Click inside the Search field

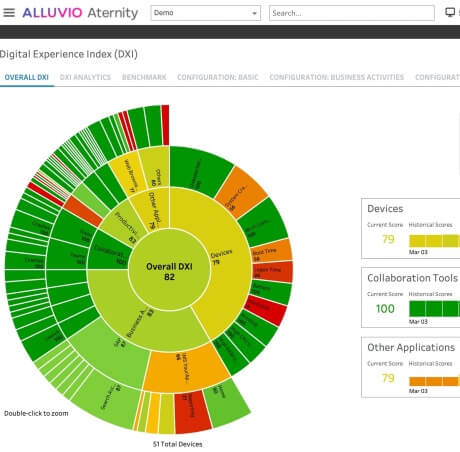352,13
